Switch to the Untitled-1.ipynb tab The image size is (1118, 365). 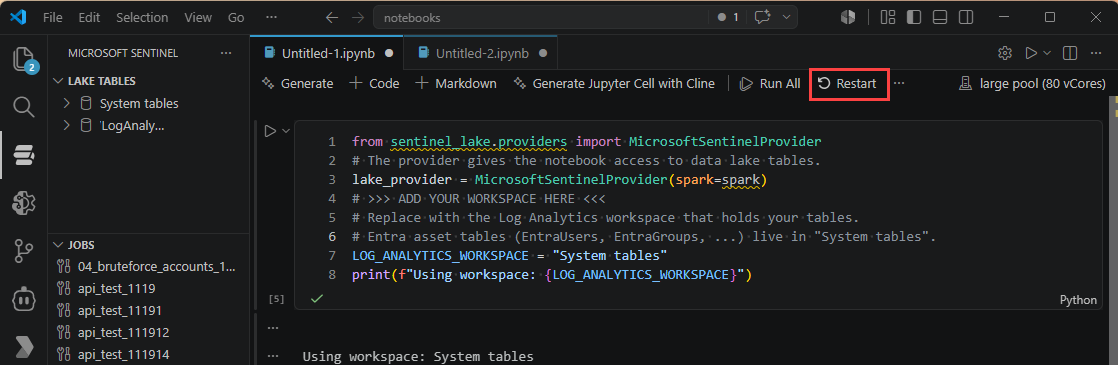(x=327, y=53)
